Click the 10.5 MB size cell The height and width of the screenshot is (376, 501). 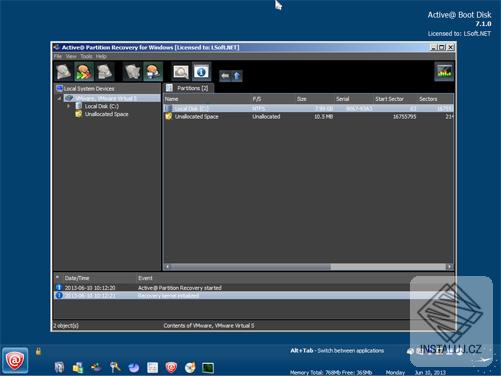pyautogui.click(x=323, y=117)
